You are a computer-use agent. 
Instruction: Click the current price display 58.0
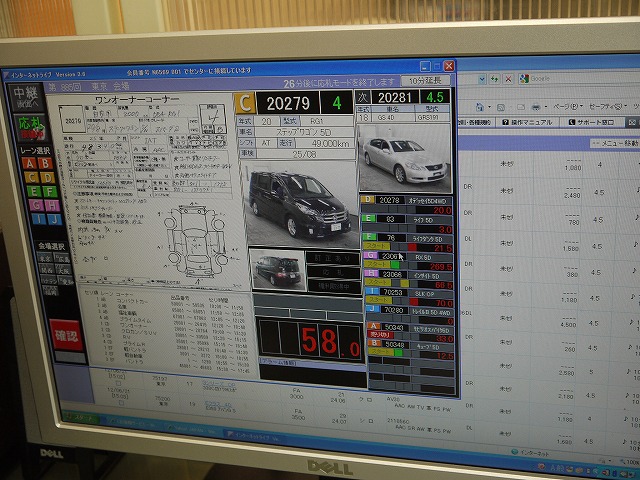[x=311, y=340]
